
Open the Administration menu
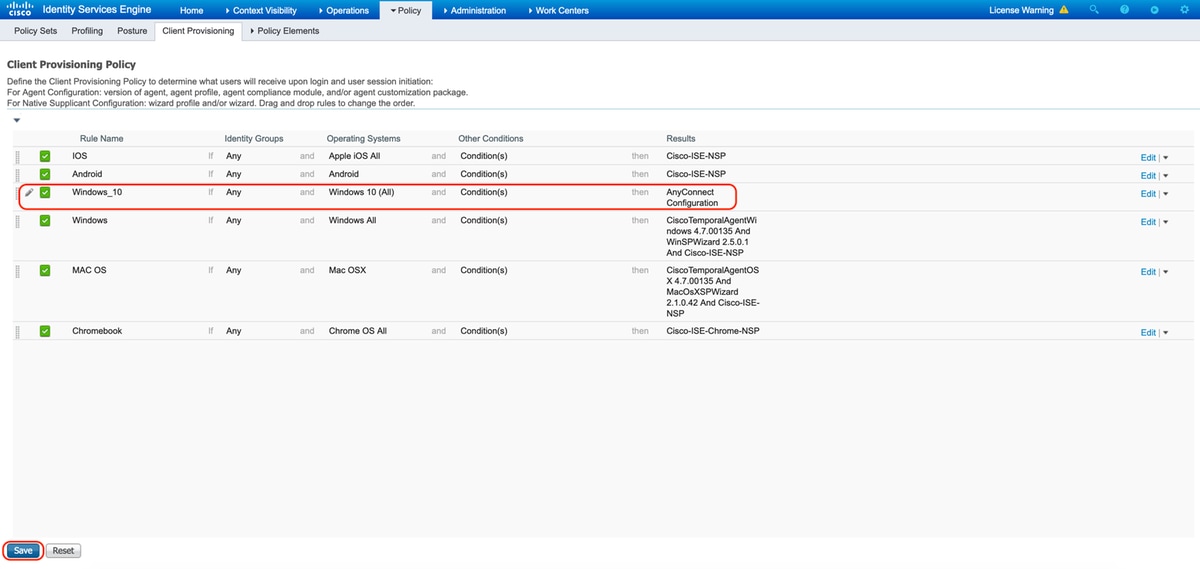click(473, 10)
